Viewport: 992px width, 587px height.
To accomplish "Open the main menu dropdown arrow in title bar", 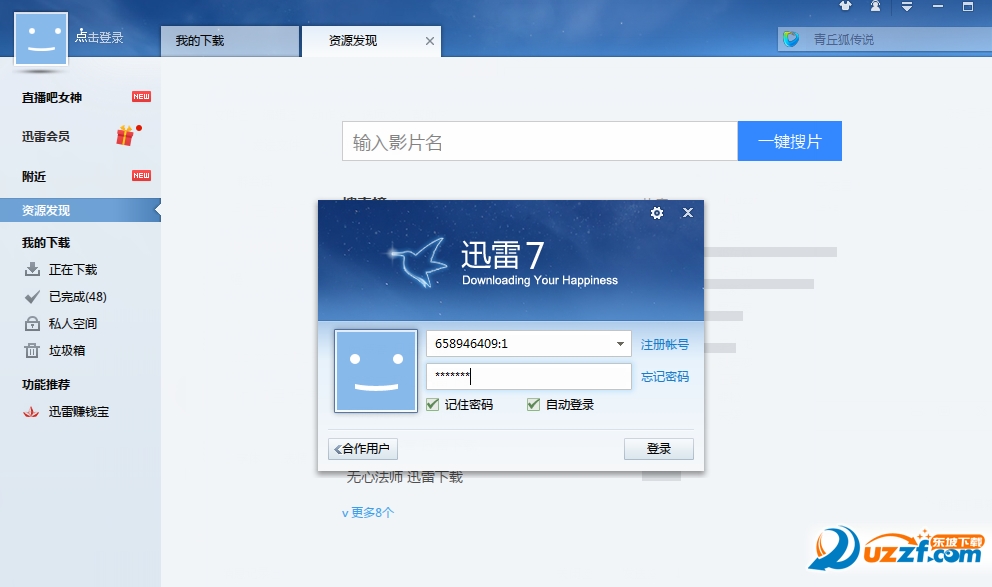I will click(x=907, y=6).
